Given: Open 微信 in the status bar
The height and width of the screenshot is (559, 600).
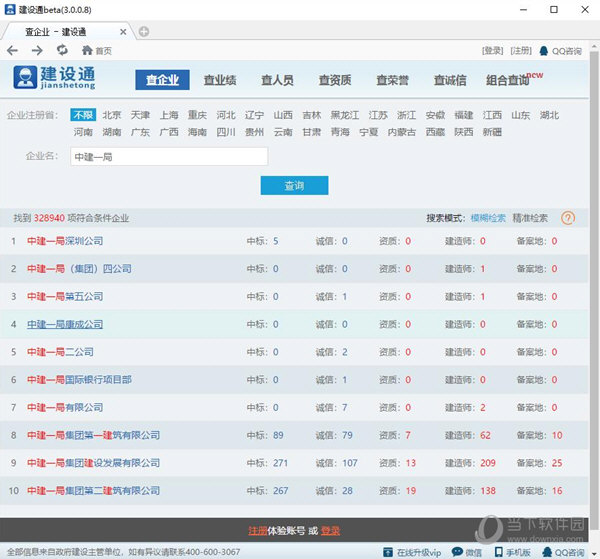Looking at the screenshot, I should 467,552.
